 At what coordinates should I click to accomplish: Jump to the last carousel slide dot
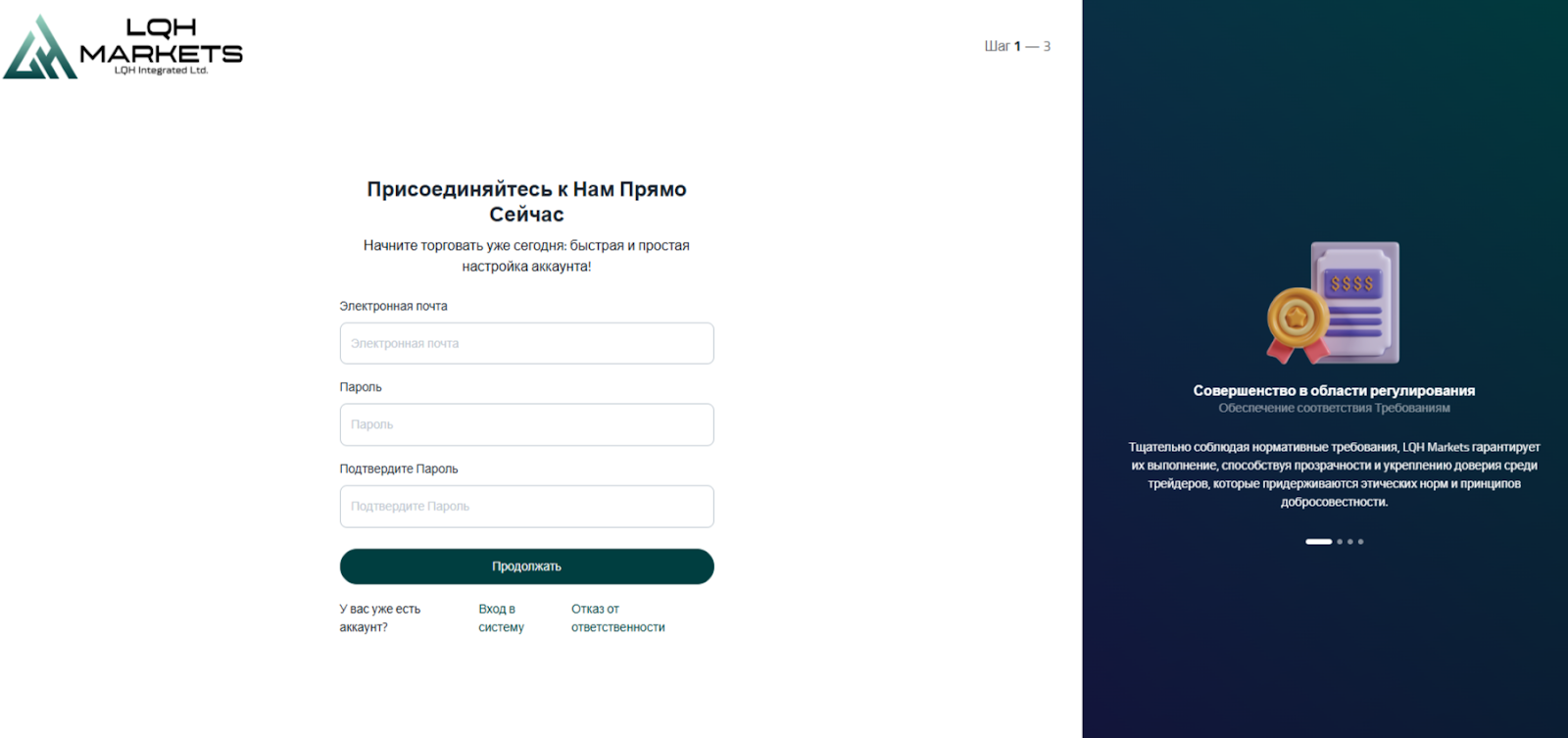(1360, 541)
